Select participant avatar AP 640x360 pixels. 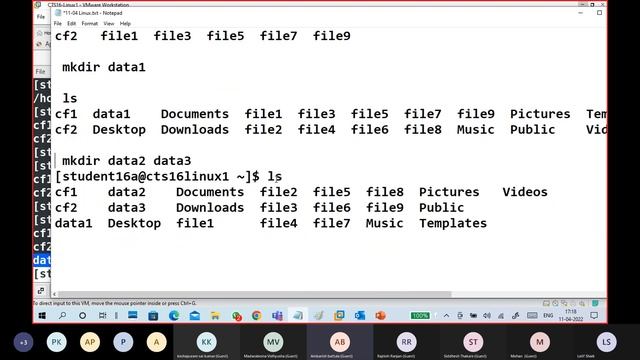(x=90, y=342)
